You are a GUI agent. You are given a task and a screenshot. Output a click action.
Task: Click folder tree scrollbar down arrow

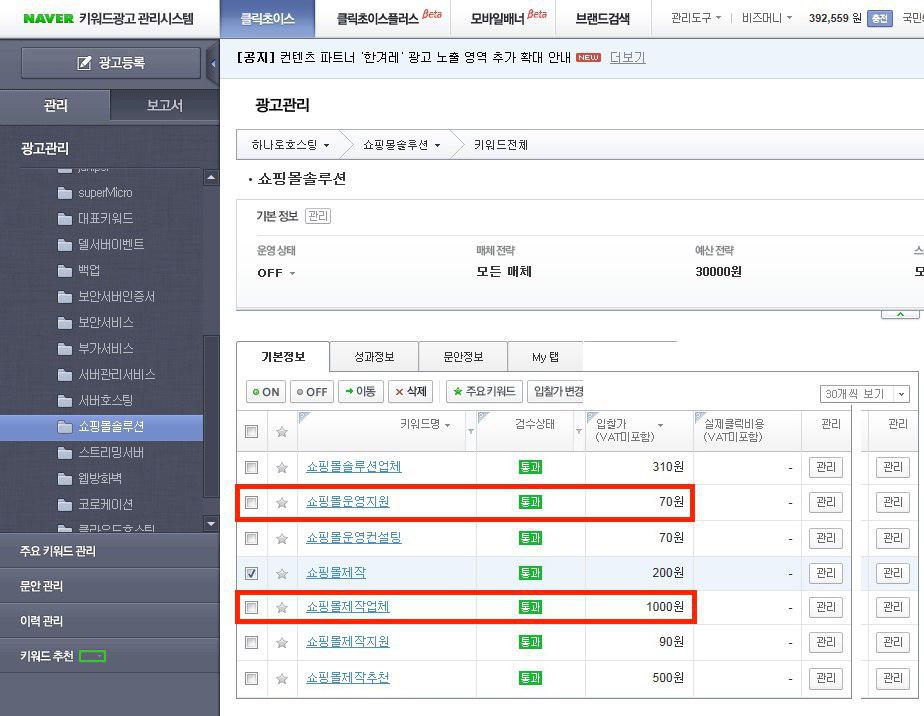[x=211, y=523]
